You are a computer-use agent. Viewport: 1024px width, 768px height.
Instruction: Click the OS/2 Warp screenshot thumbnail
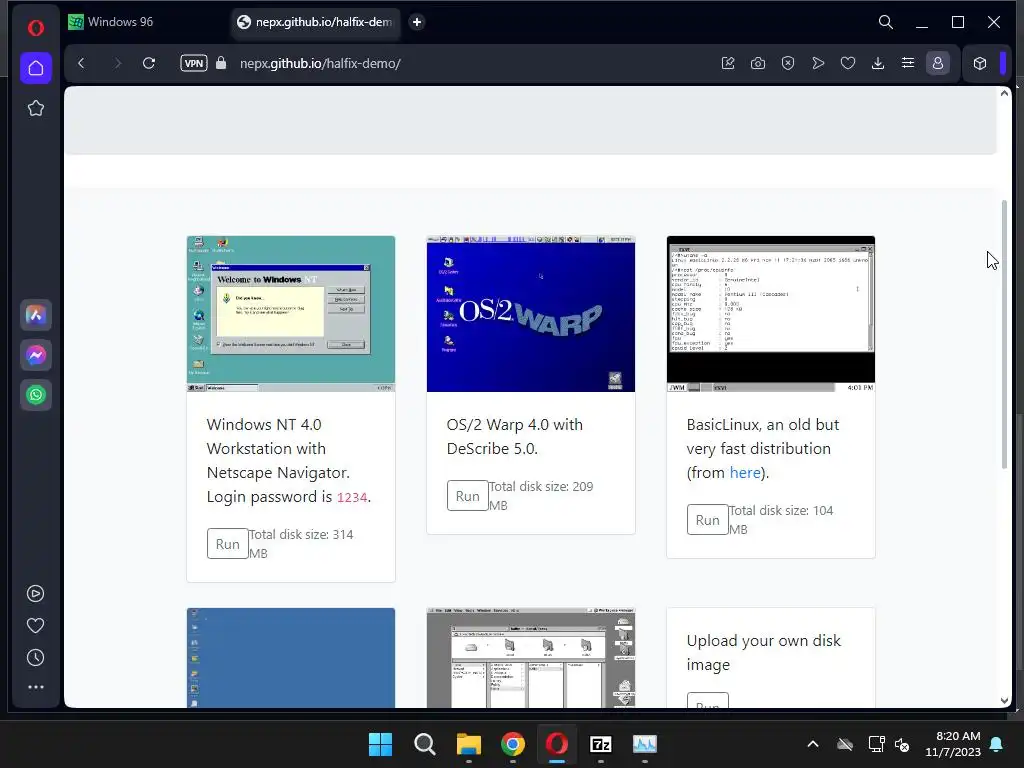[530, 313]
